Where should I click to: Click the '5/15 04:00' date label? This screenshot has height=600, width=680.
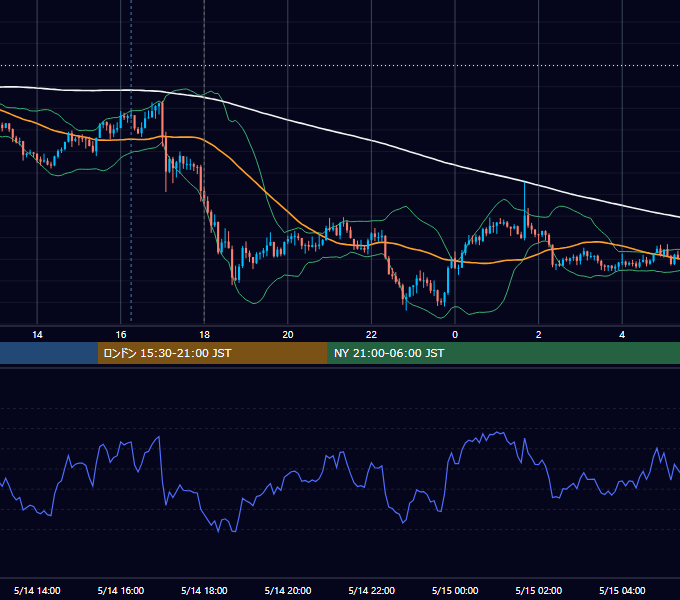coord(622,590)
